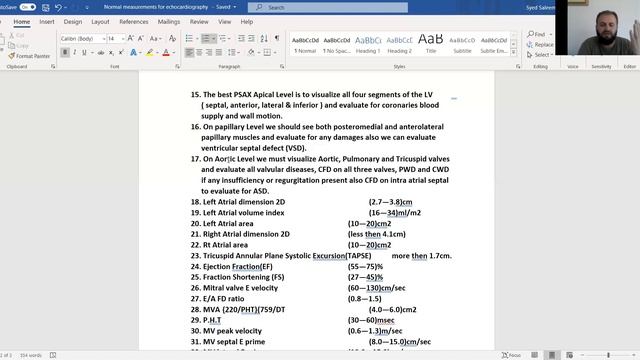Open Line and Paragraph Spacing options
Viewport: 640px width, 360px height.
tap(233, 52)
